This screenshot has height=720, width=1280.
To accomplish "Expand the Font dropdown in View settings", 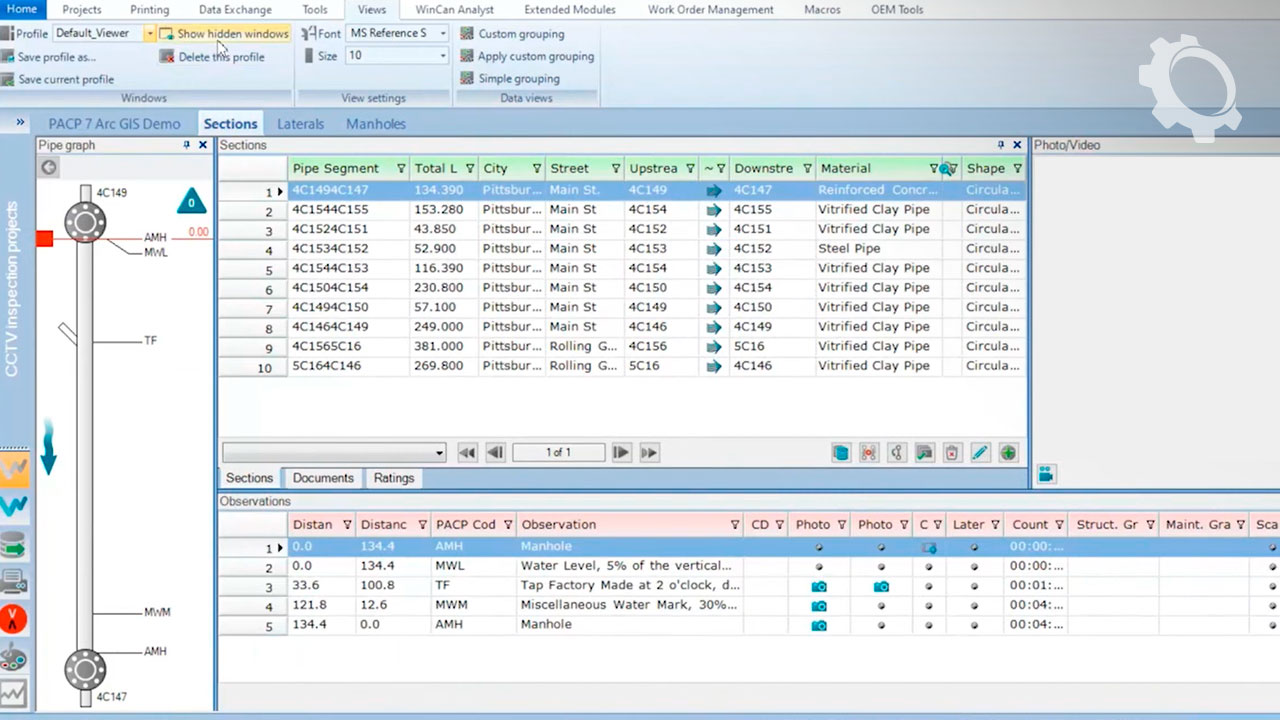I will click(443, 33).
